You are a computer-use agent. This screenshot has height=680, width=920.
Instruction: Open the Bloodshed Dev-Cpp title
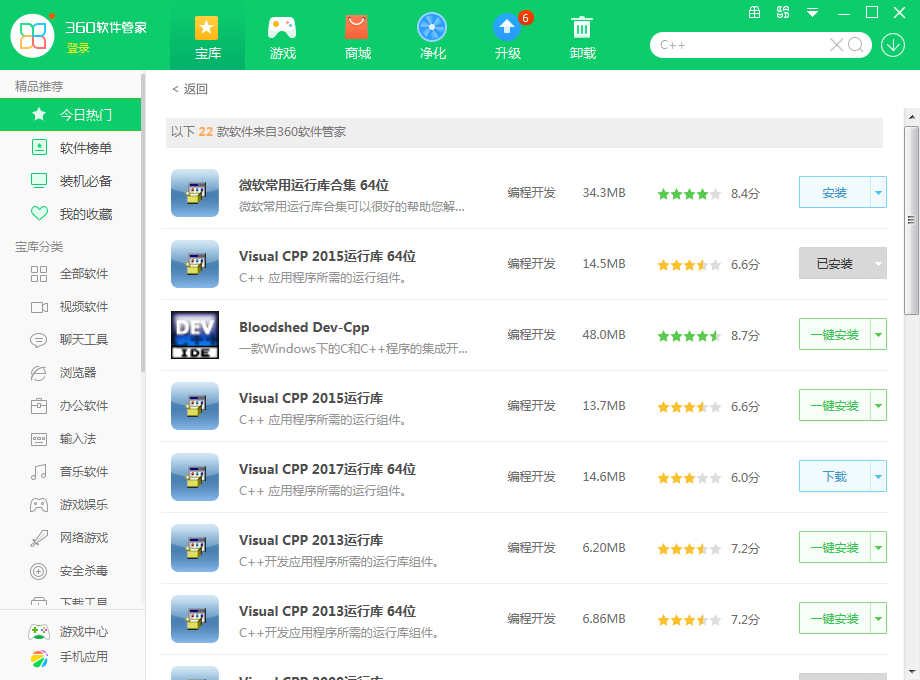click(x=304, y=327)
